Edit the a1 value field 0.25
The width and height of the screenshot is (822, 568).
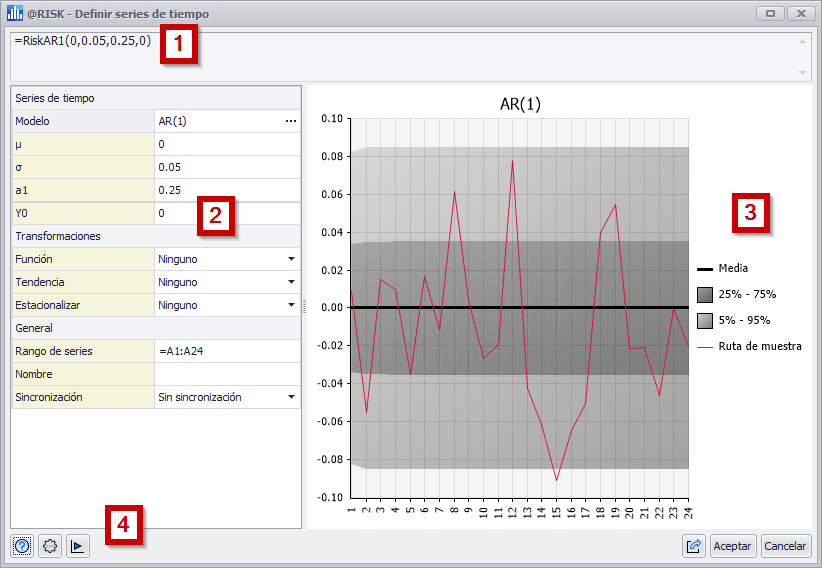227,190
